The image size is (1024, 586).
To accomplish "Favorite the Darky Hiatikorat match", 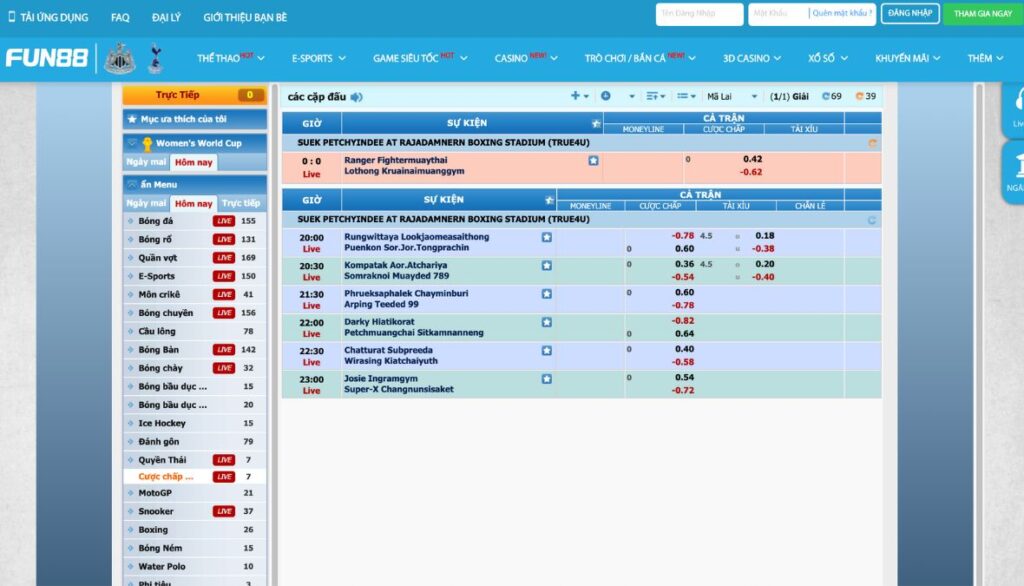I will pos(547,322).
